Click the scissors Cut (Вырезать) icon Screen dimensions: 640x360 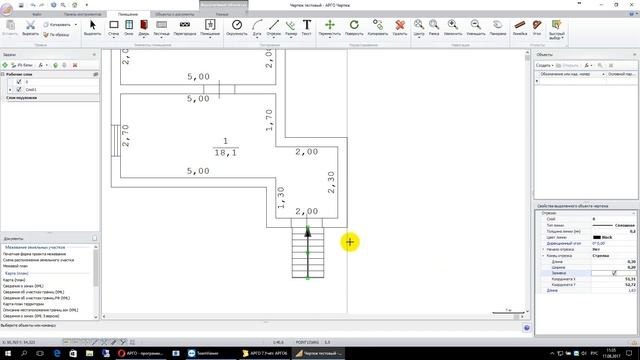pyautogui.click(x=30, y=25)
